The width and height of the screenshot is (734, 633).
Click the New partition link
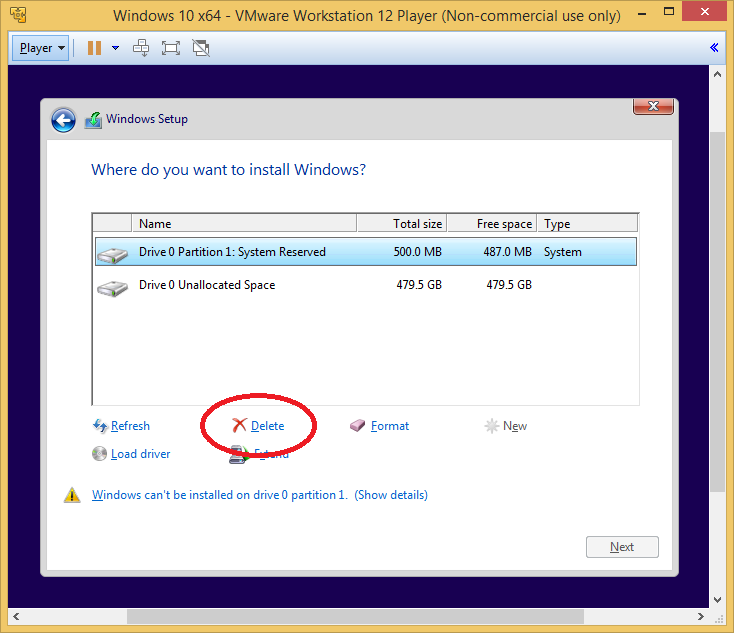pos(514,426)
